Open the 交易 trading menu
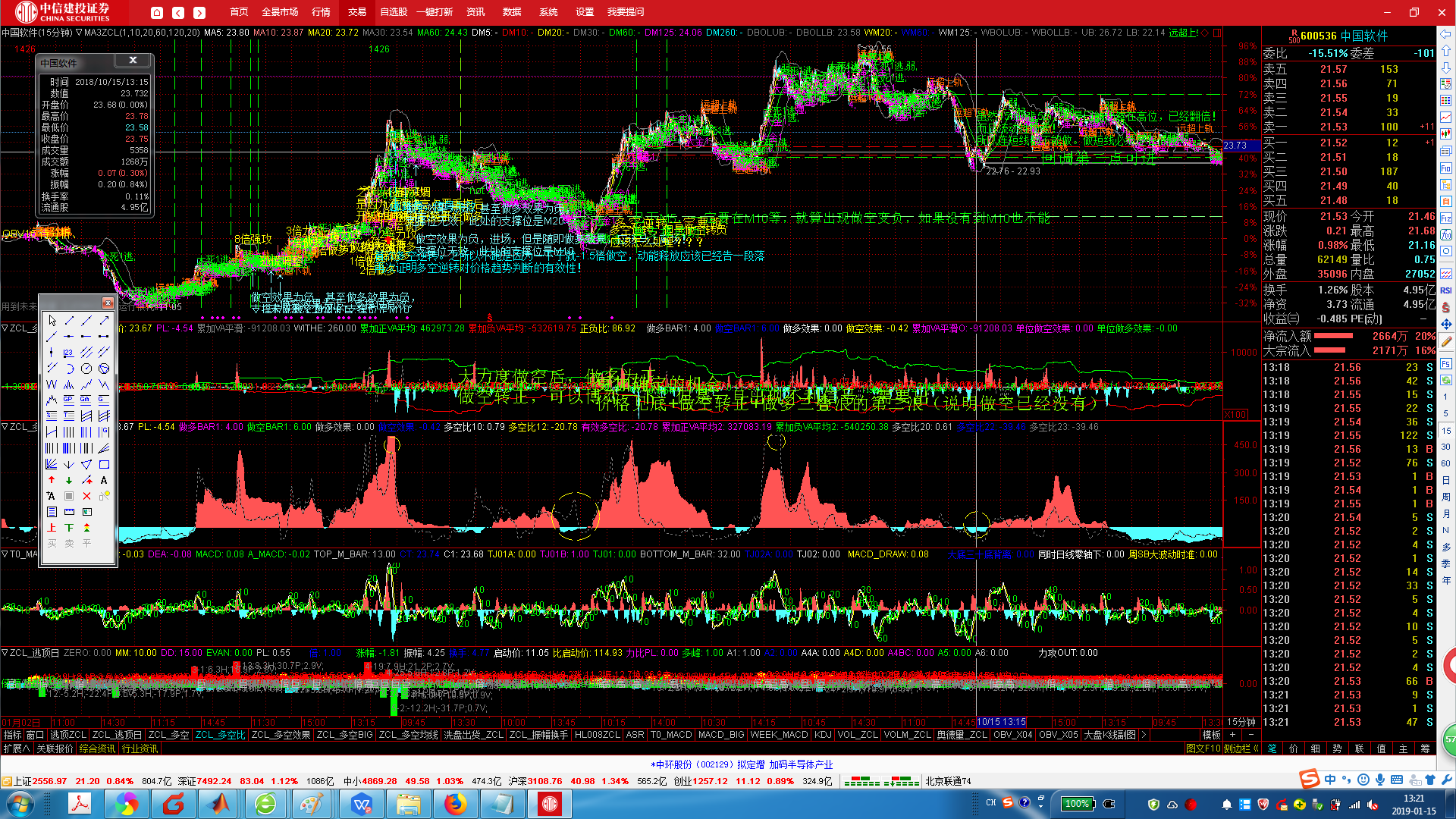The height and width of the screenshot is (819, 1456). coord(357,12)
